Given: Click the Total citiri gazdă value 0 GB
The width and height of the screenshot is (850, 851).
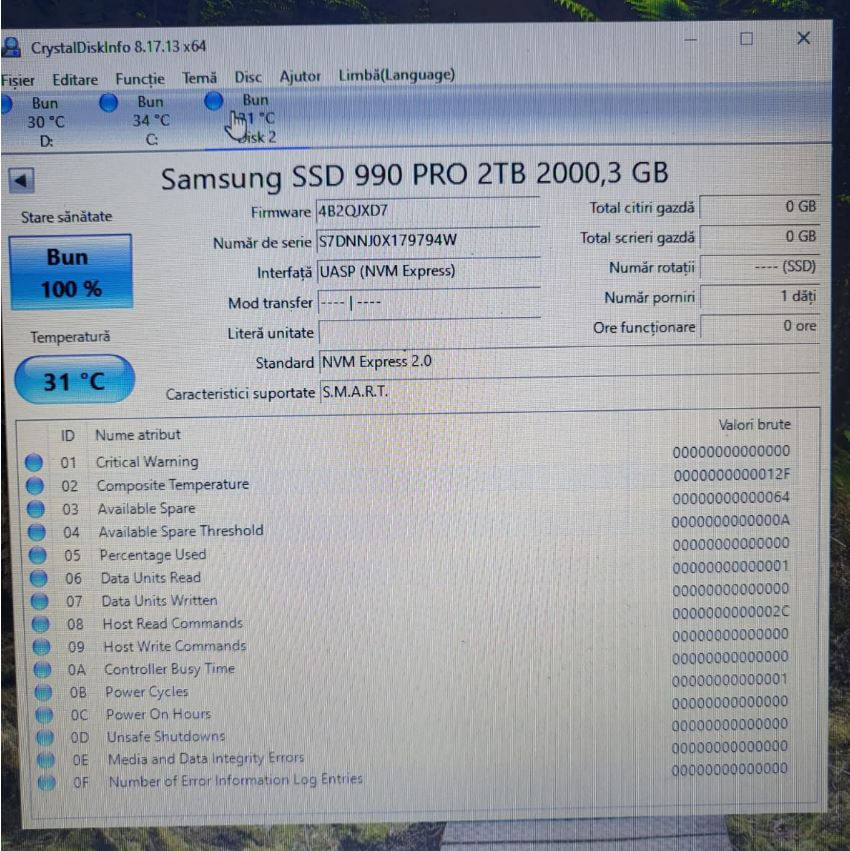Looking at the screenshot, I should [x=759, y=207].
